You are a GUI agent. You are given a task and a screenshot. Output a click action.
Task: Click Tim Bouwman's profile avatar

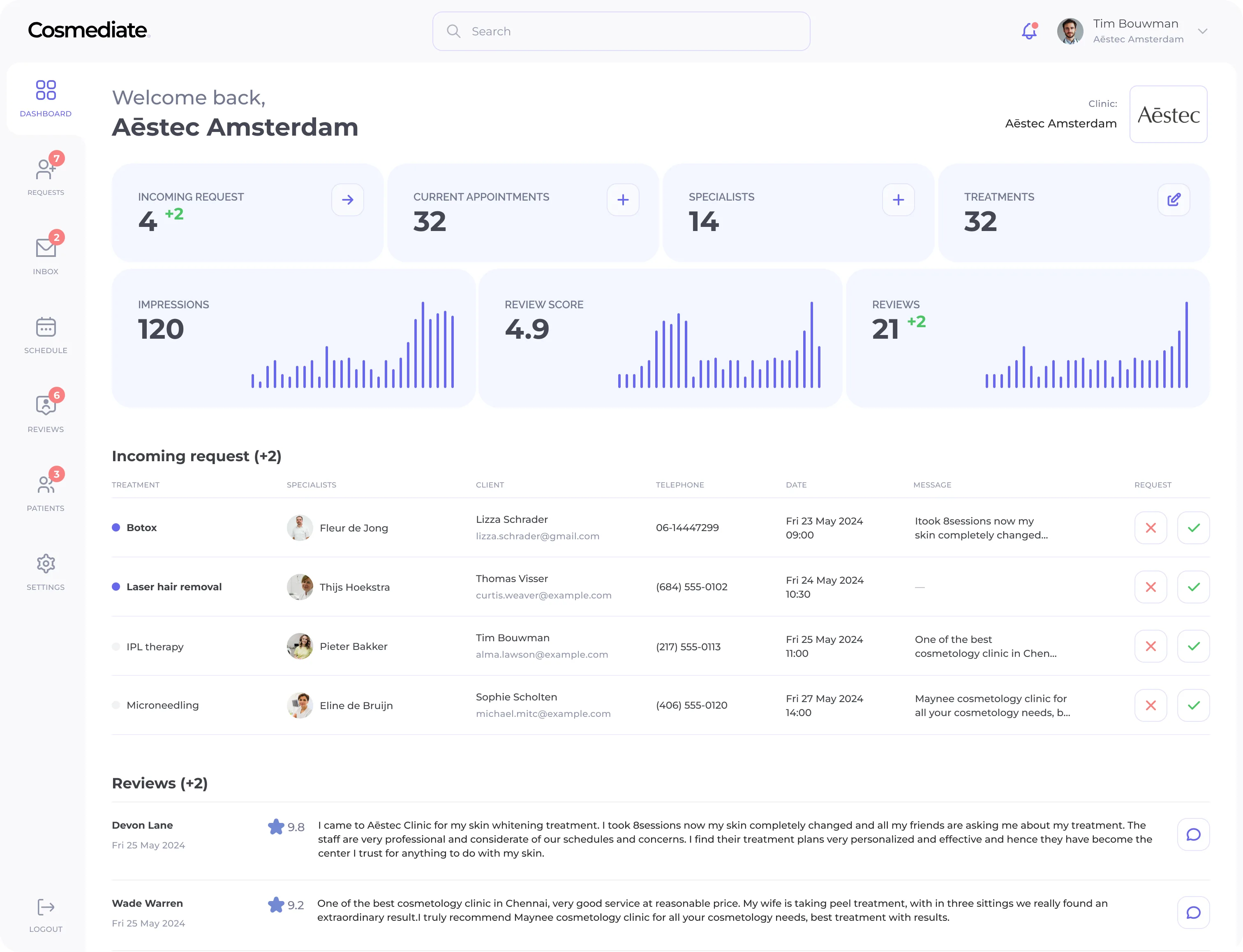[x=1070, y=30]
